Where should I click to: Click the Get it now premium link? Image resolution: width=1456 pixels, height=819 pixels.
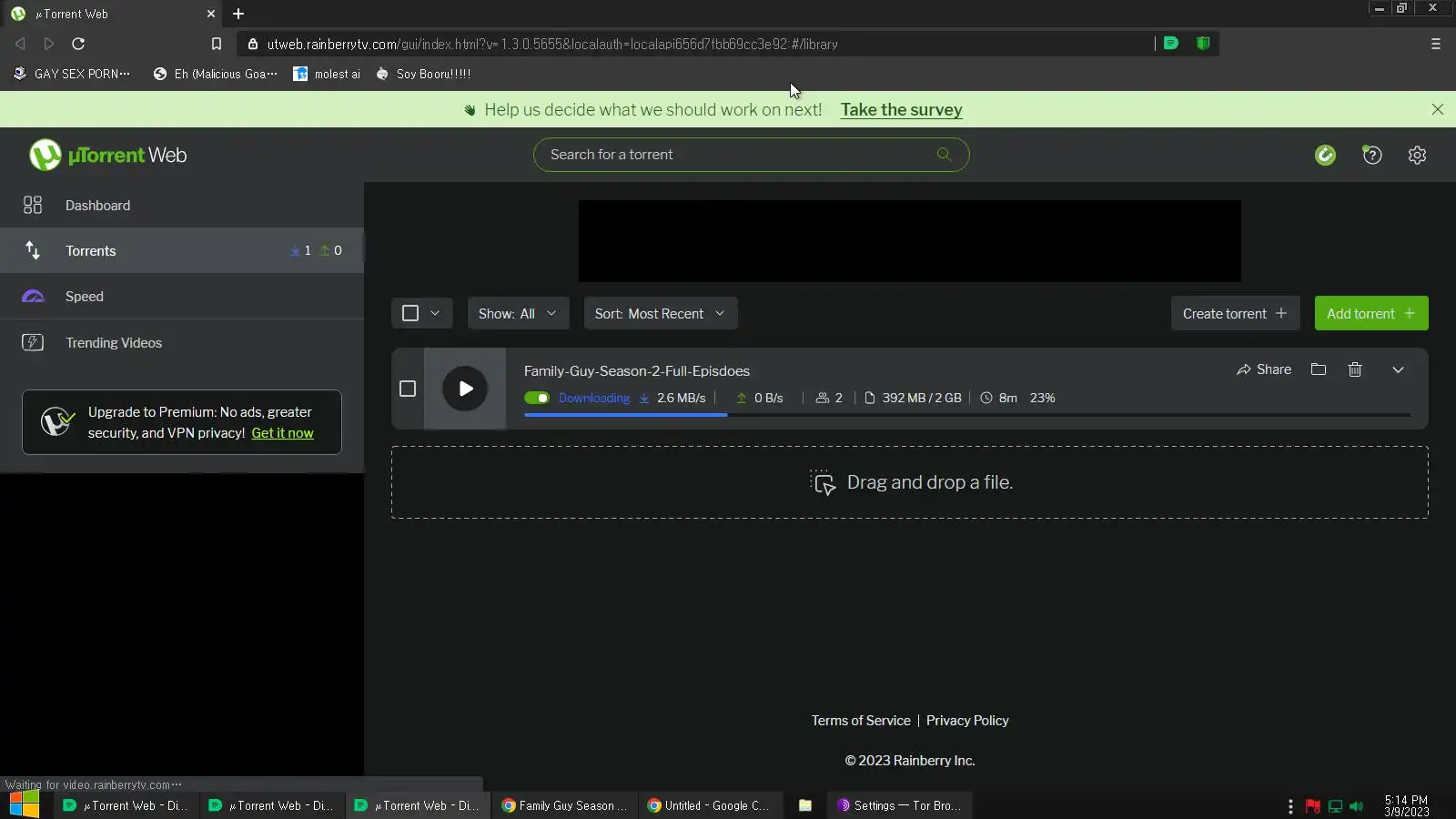click(282, 433)
